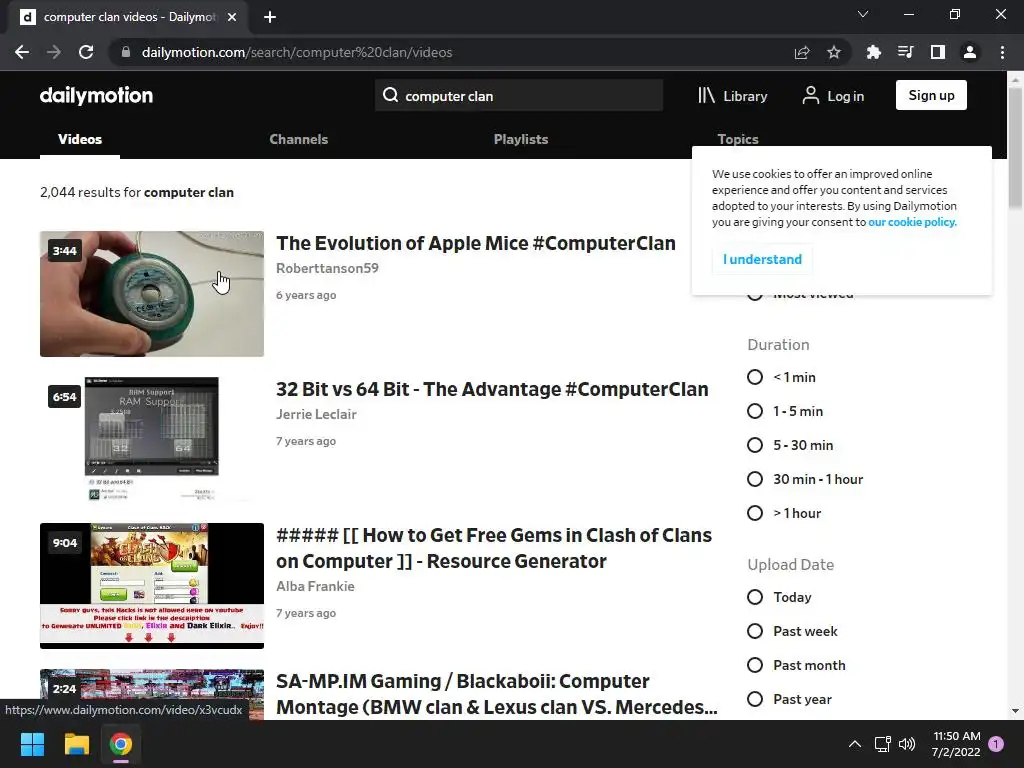The width and height of the screenshot is (1024, 768).
Task: Click I understand on cookie notice
Action: point(762,259)
